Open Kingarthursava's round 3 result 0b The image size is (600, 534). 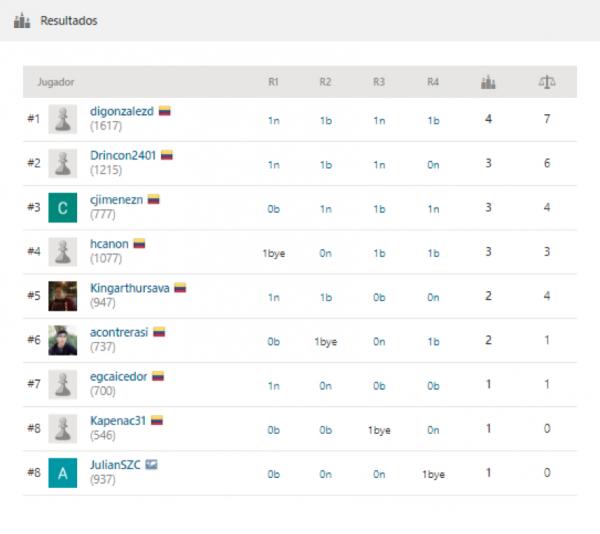[379, 297]
